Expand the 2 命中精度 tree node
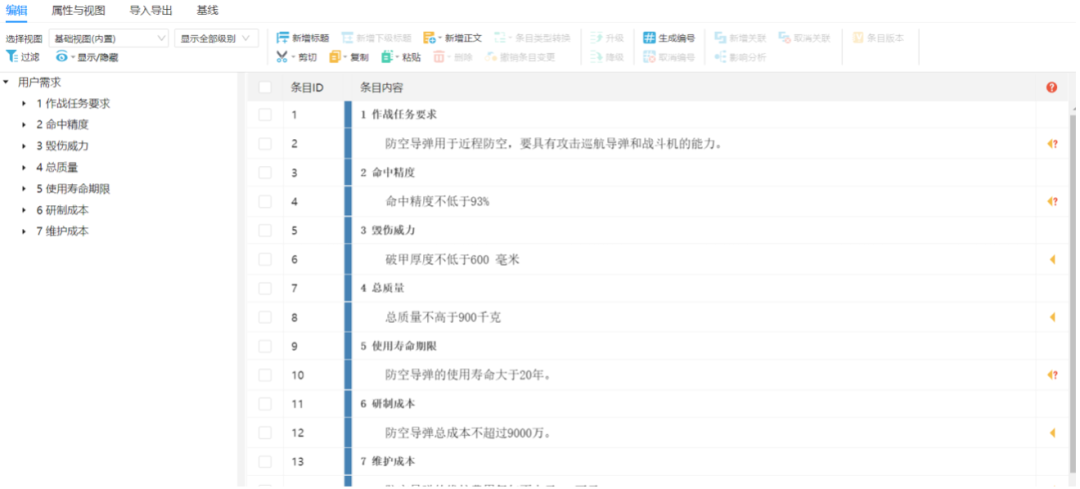The height and width of the screenshot is (489, 1080). (x=24, y=125)
